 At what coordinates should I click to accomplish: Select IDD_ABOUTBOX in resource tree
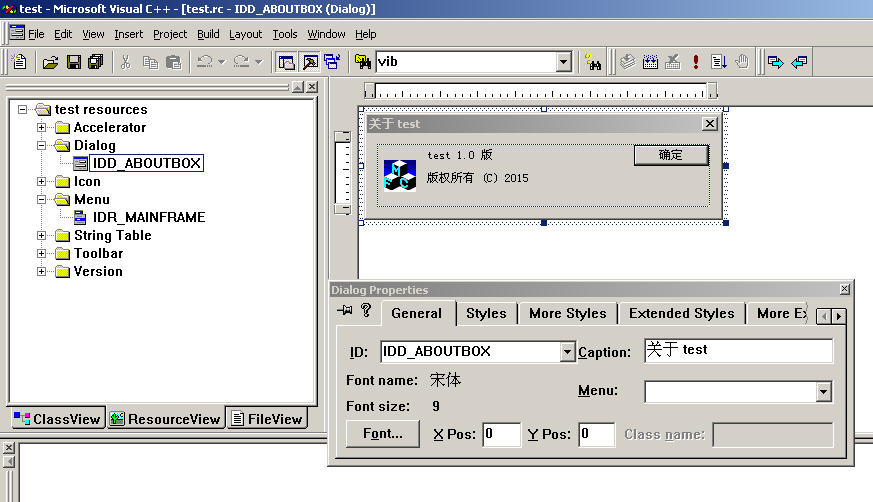tap(147, 163)
